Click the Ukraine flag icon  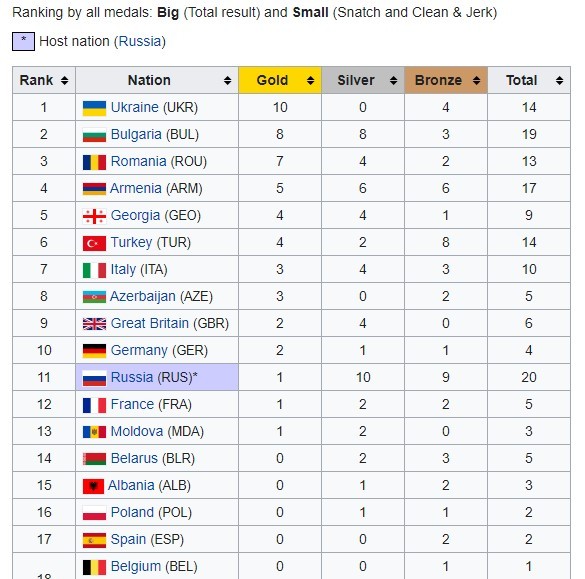coord(94,108)
